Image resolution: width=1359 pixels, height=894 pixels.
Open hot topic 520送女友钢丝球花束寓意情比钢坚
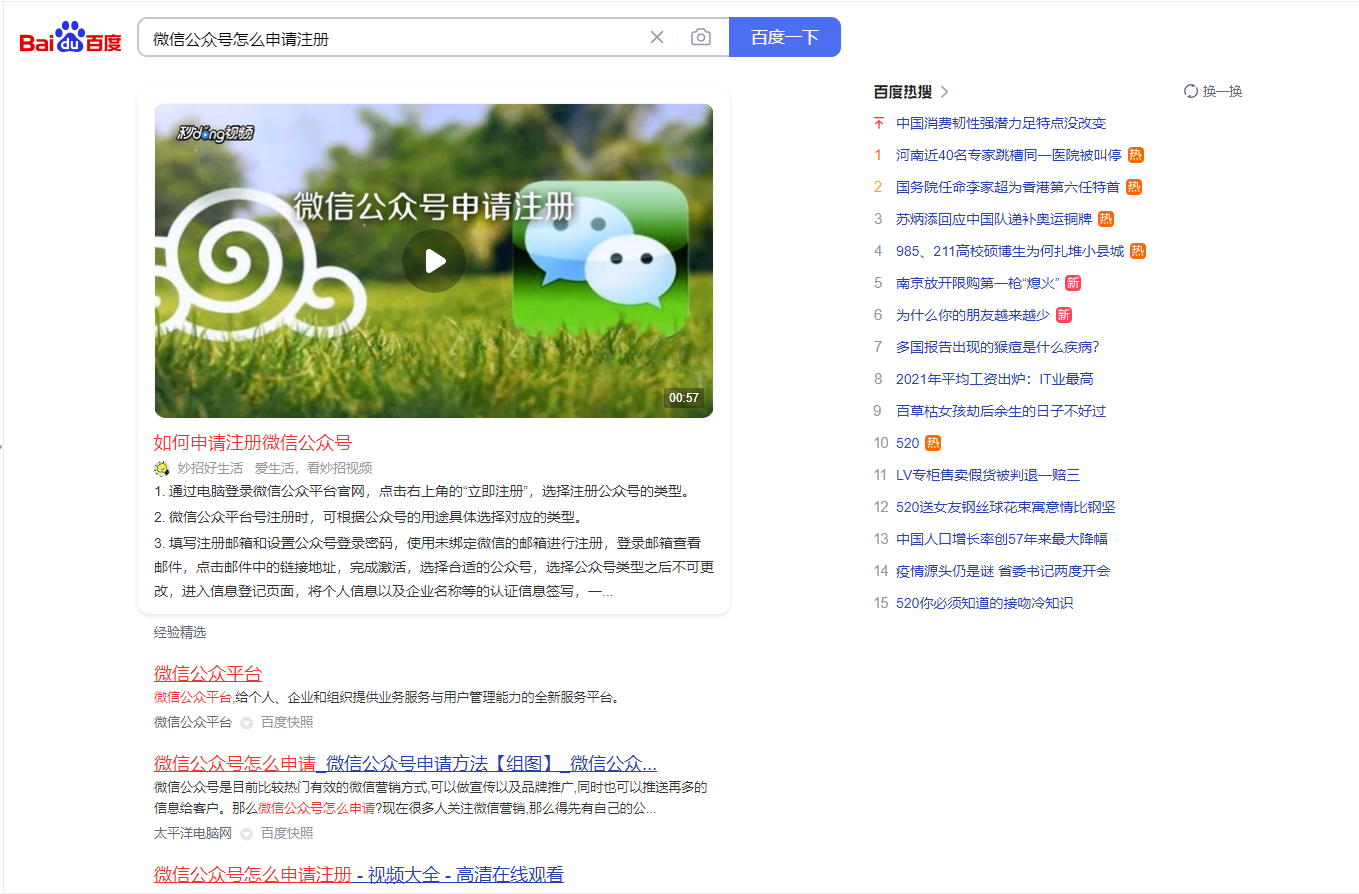(1006, 507)
